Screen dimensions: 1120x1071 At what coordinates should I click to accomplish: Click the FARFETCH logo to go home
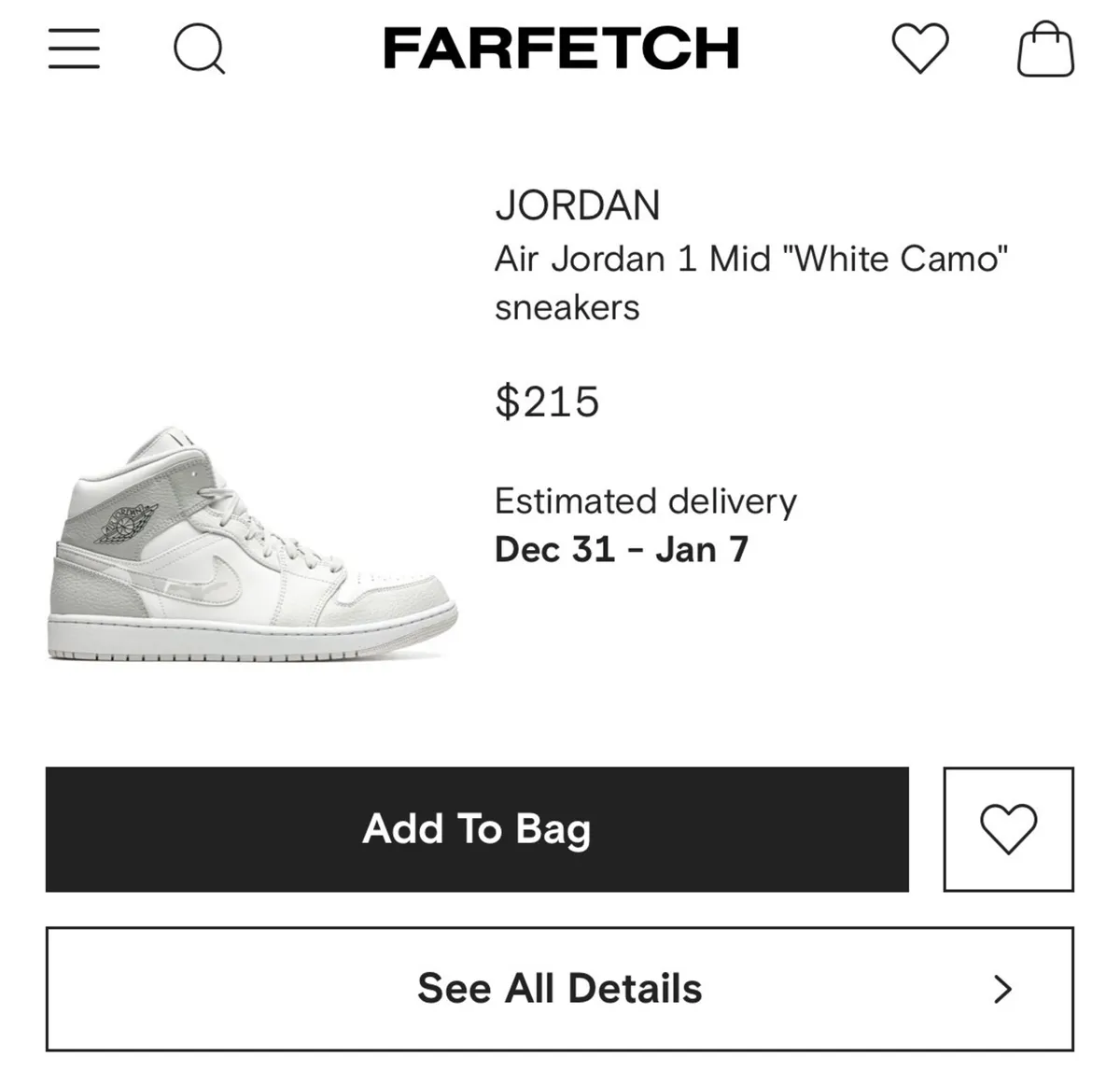(558, 49)
